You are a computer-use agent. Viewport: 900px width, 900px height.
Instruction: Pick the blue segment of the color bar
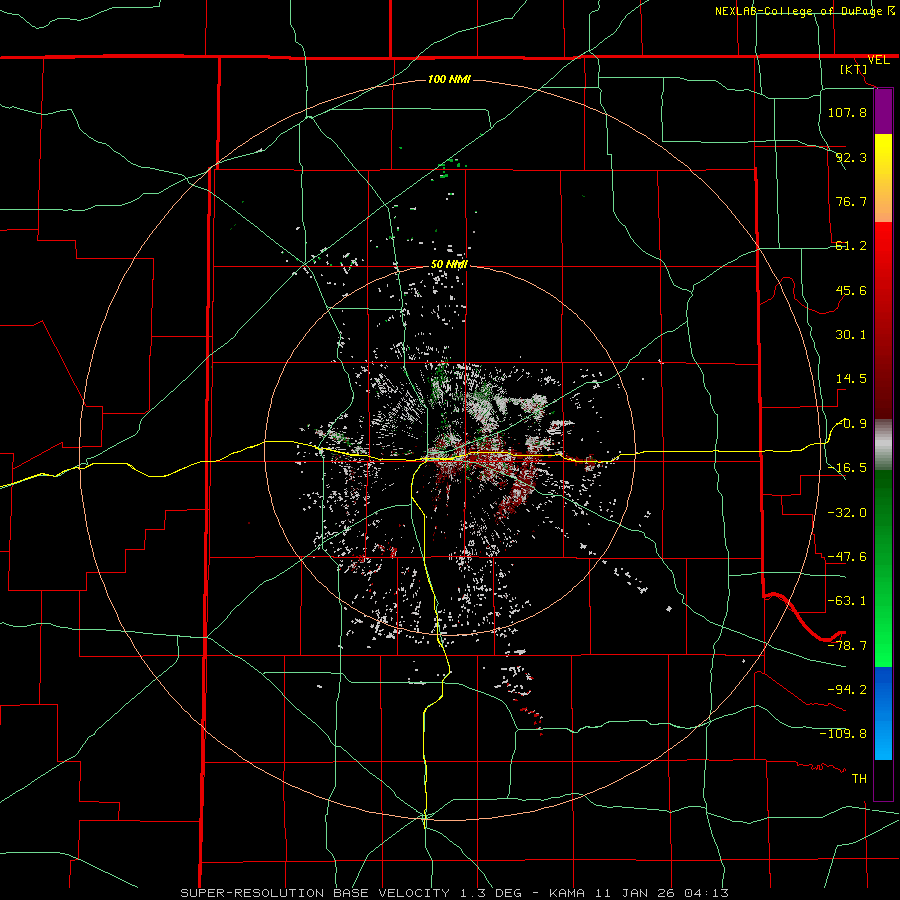click(883, 713)
